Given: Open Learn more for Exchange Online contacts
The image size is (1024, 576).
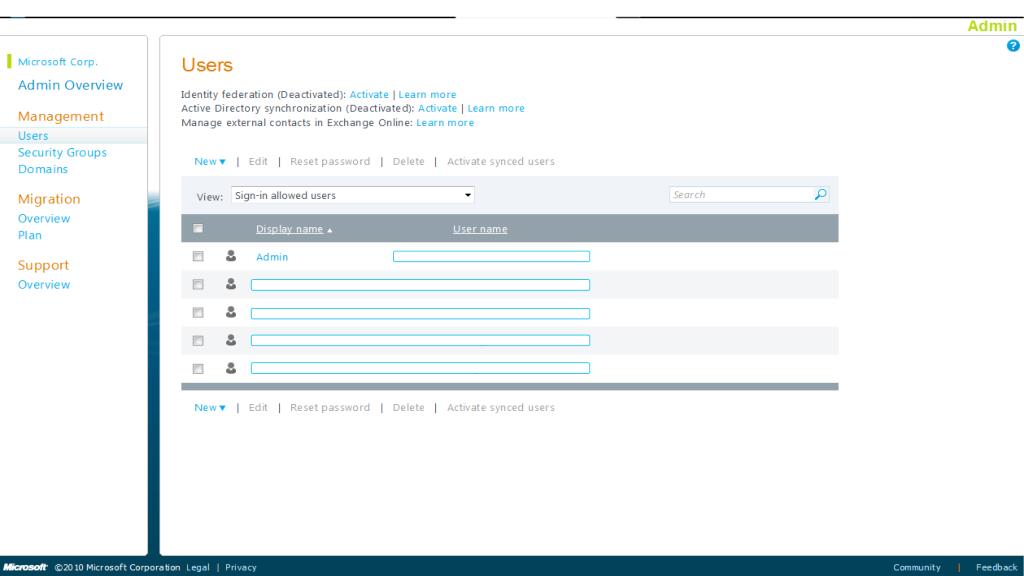Looking at the screenshot, I should tap(445, 123).
